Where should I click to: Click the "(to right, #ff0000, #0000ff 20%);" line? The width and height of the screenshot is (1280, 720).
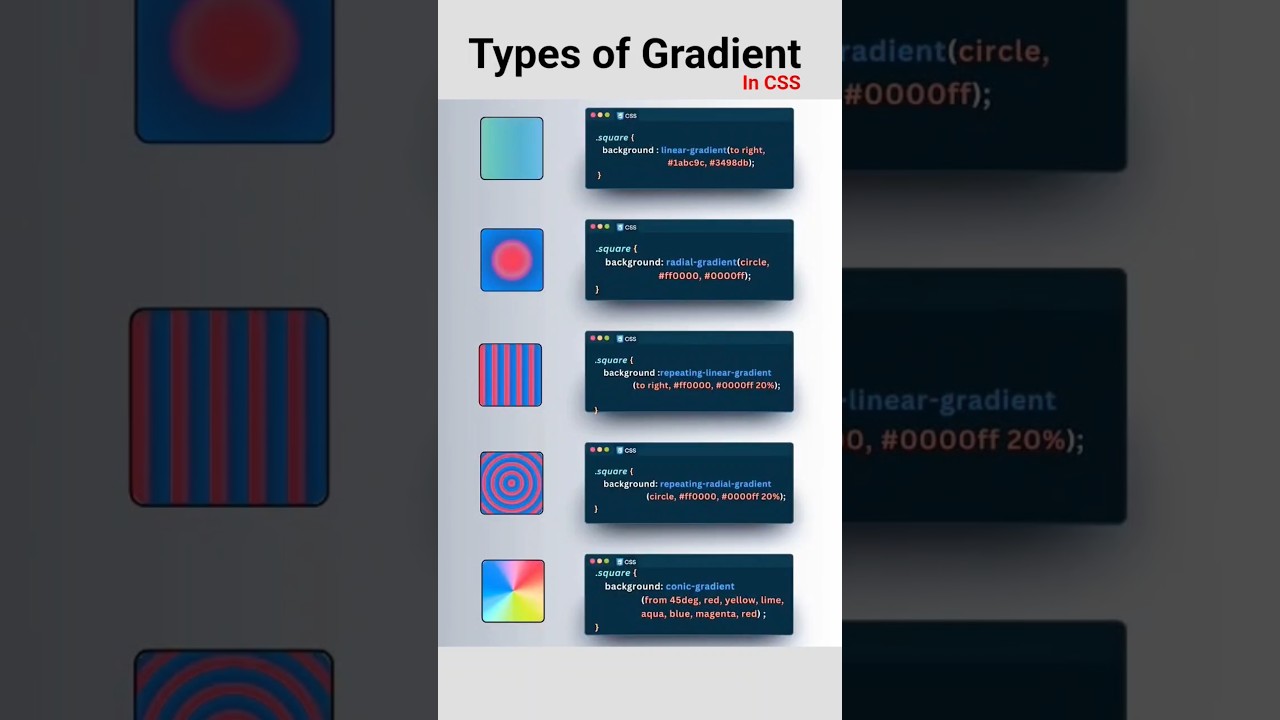coord(706,385)
